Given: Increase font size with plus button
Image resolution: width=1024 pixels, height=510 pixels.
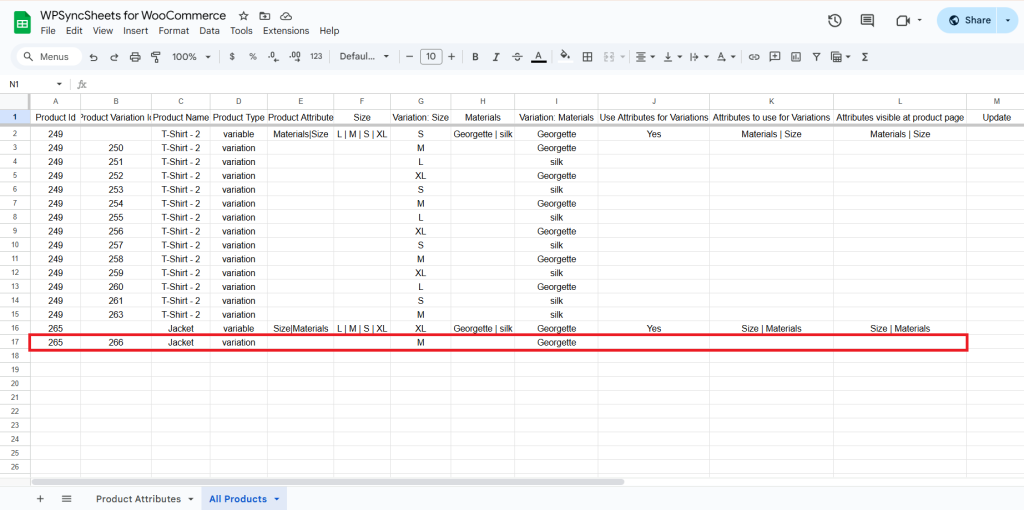Looking at the screenshot, I should point(451,57).
